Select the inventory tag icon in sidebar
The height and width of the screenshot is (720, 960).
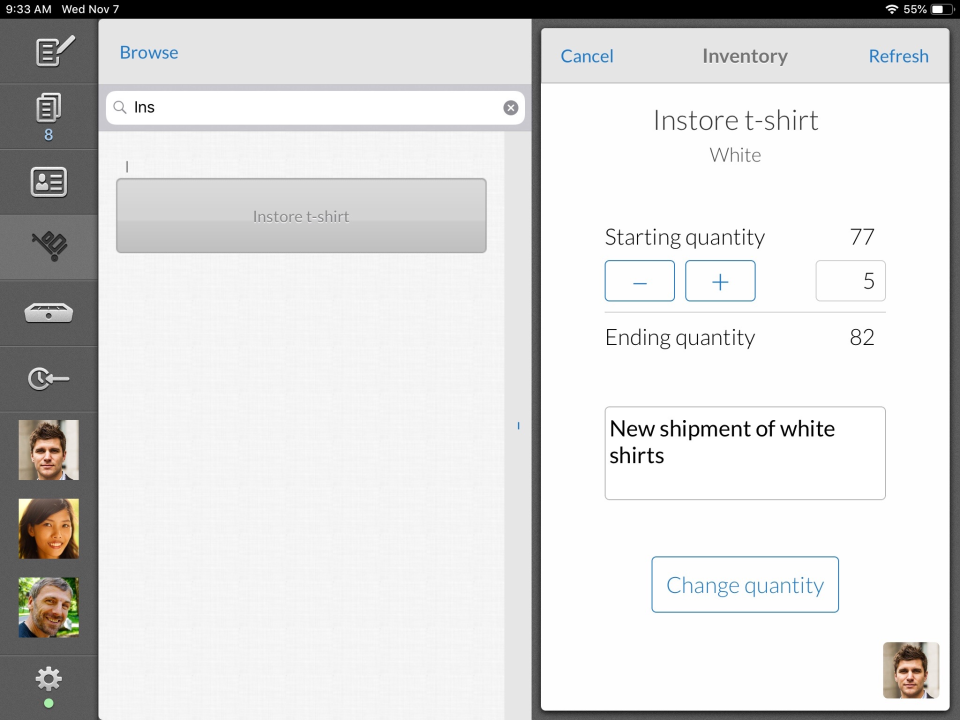point(49,245)
